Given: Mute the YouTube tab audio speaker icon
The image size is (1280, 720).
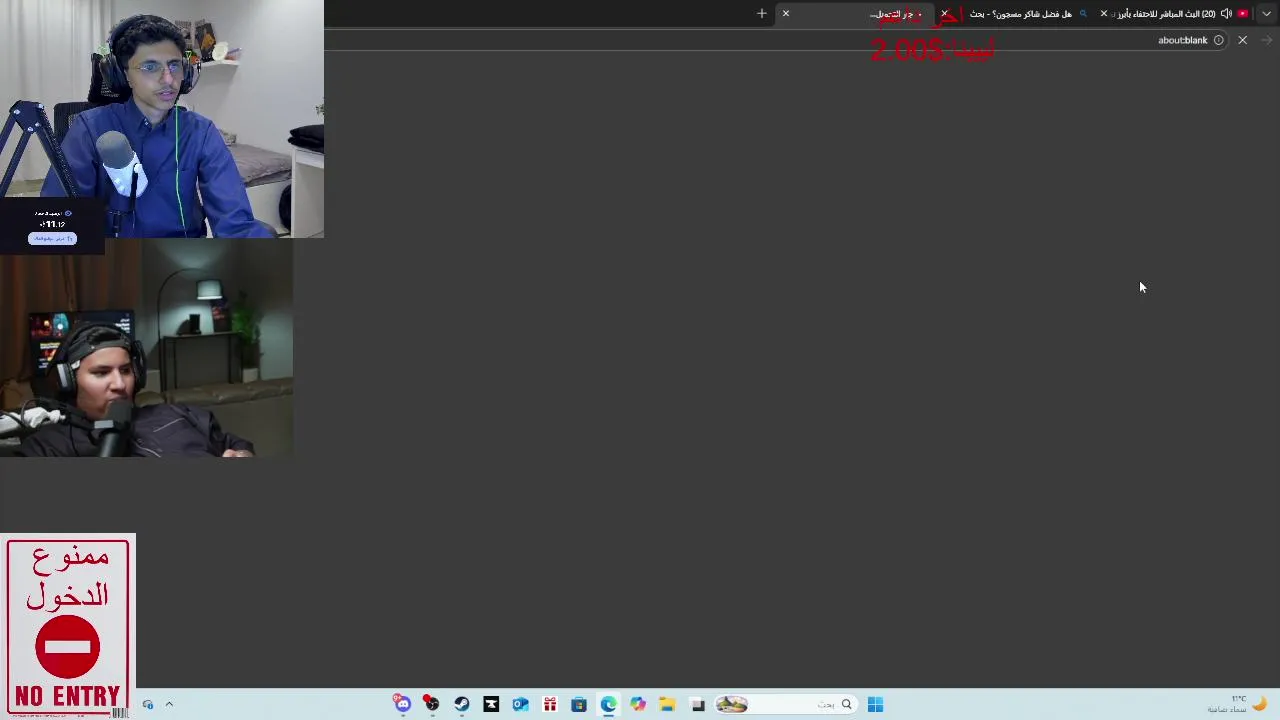Looking at the screenshot, I should click(1226, 13).
